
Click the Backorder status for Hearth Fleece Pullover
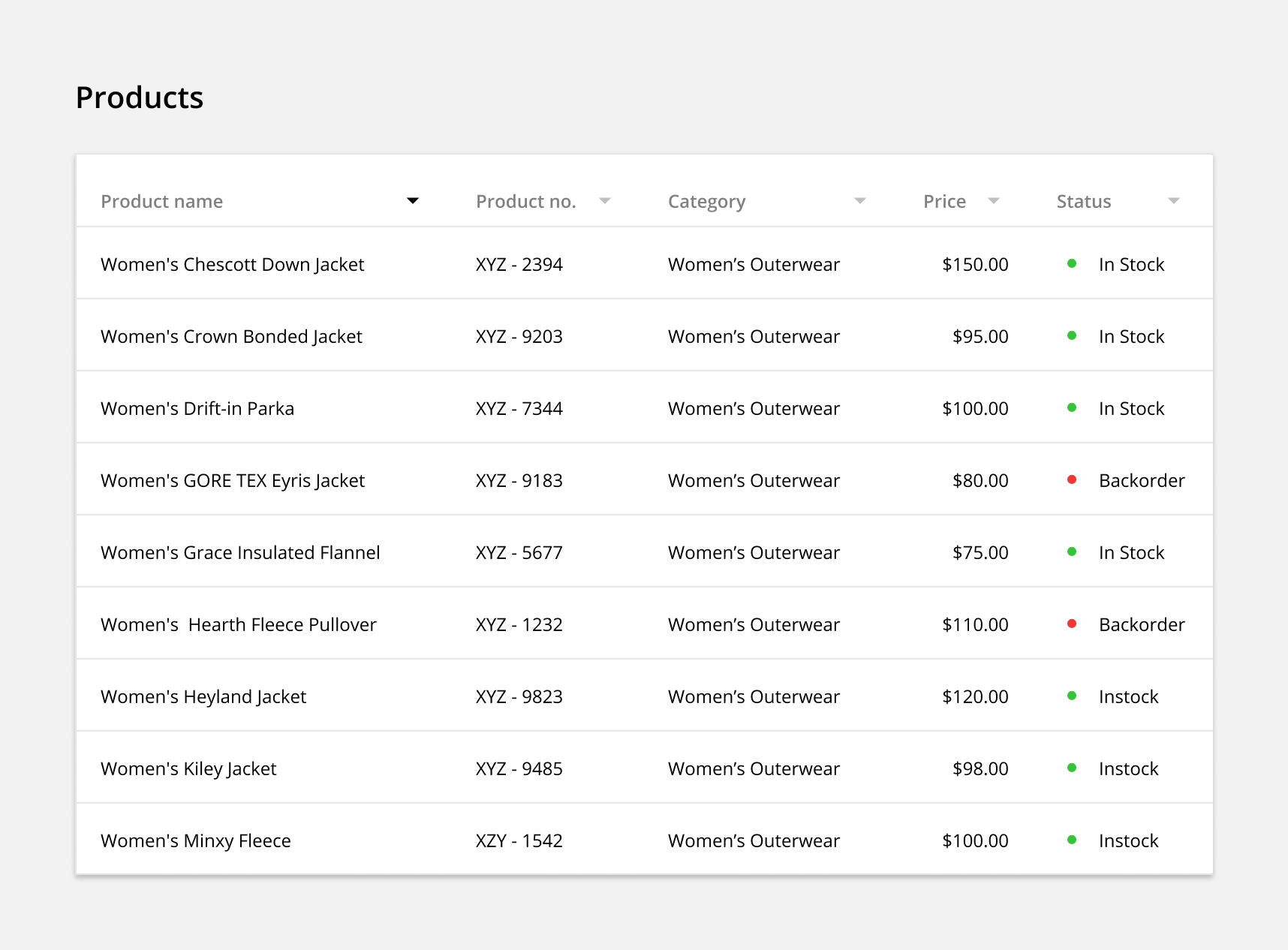pos(1142,624)
